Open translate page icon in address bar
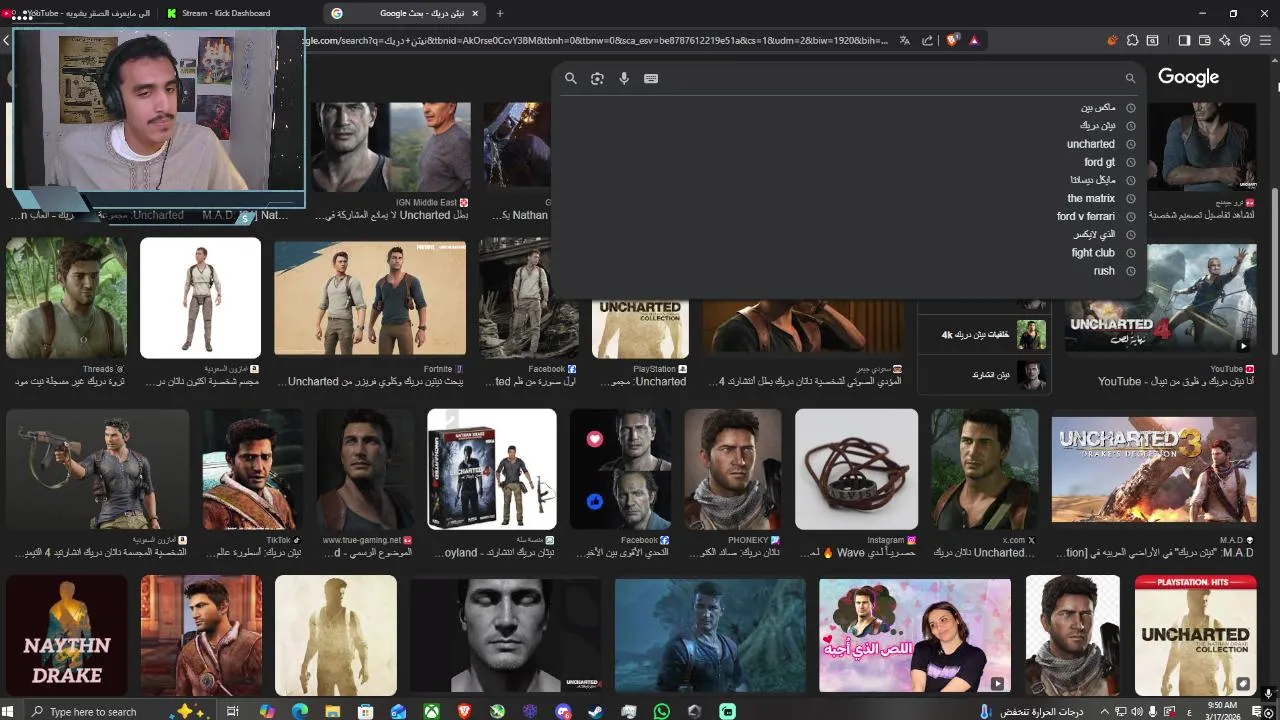1280x720 pixels. pos(905,40)
